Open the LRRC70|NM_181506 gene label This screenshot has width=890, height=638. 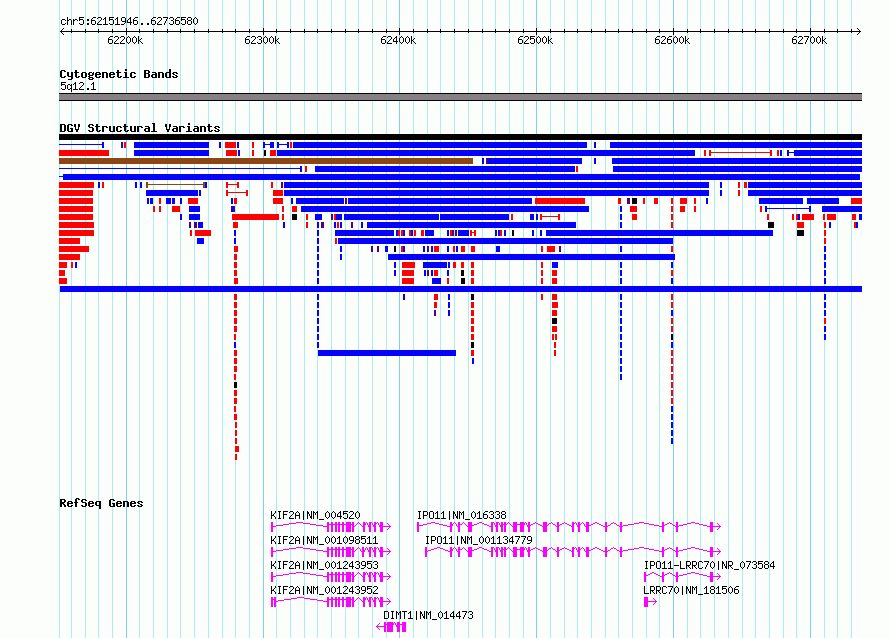coord(691,590)
